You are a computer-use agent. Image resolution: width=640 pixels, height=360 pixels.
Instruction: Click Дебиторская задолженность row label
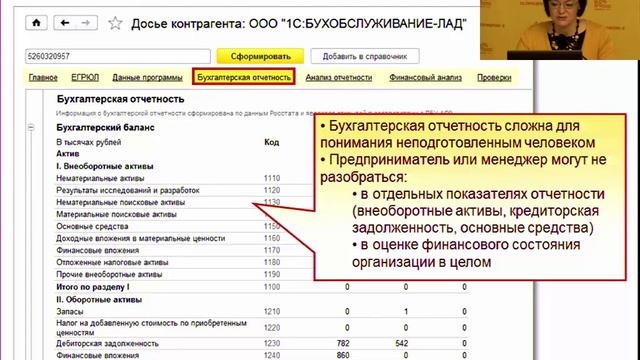[x=107, y=344]
